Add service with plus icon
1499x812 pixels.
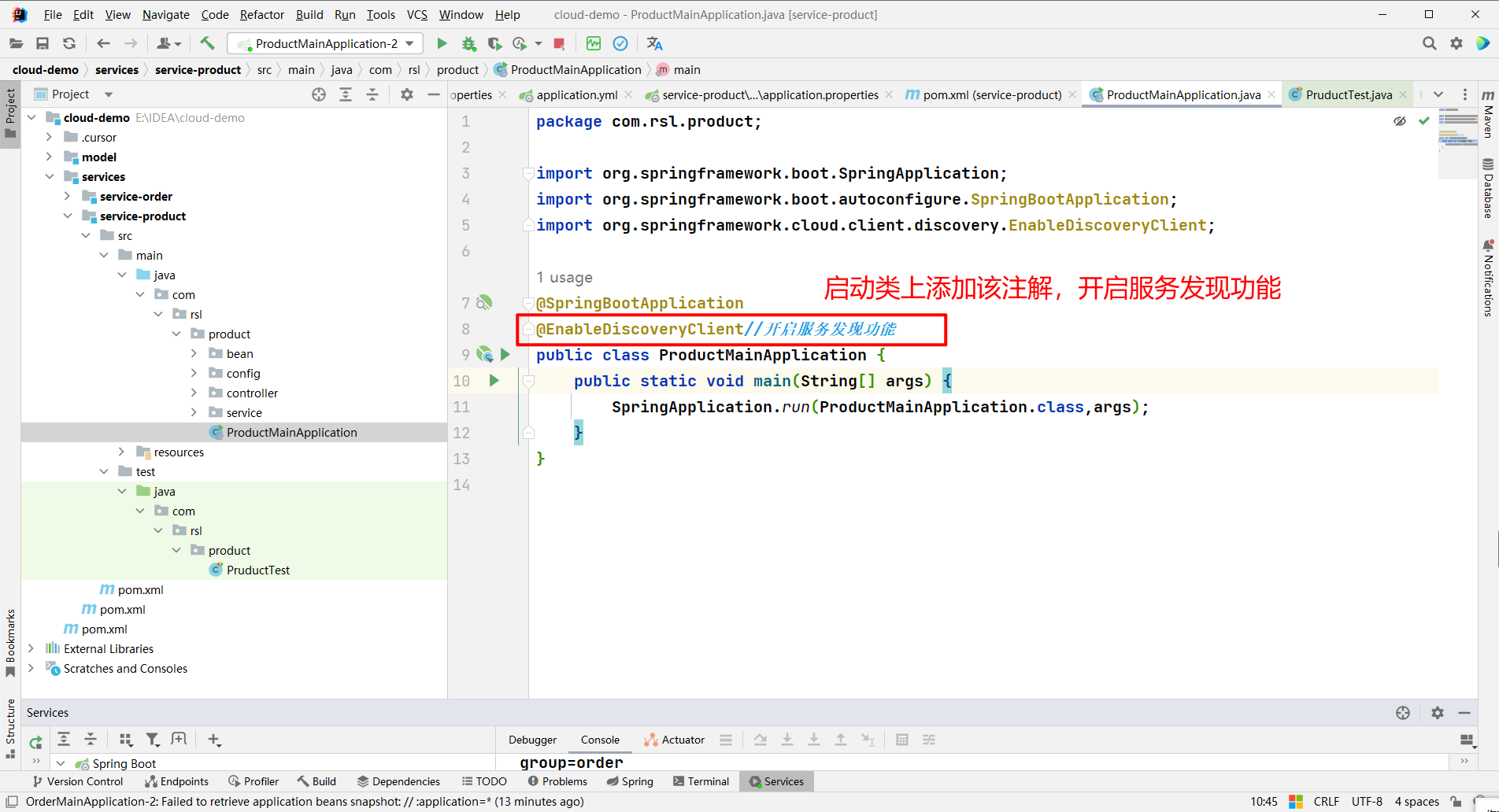tap(213, 740)
